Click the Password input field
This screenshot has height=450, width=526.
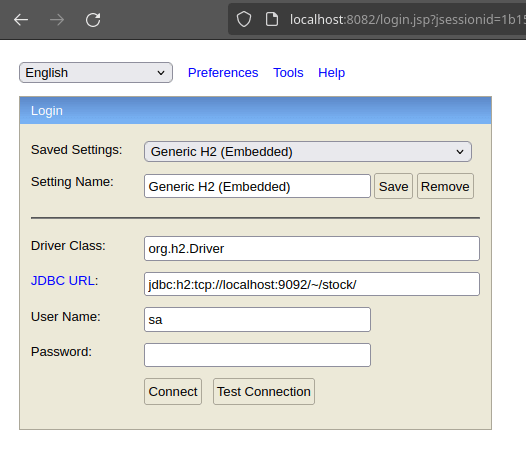tap(257, 355)
